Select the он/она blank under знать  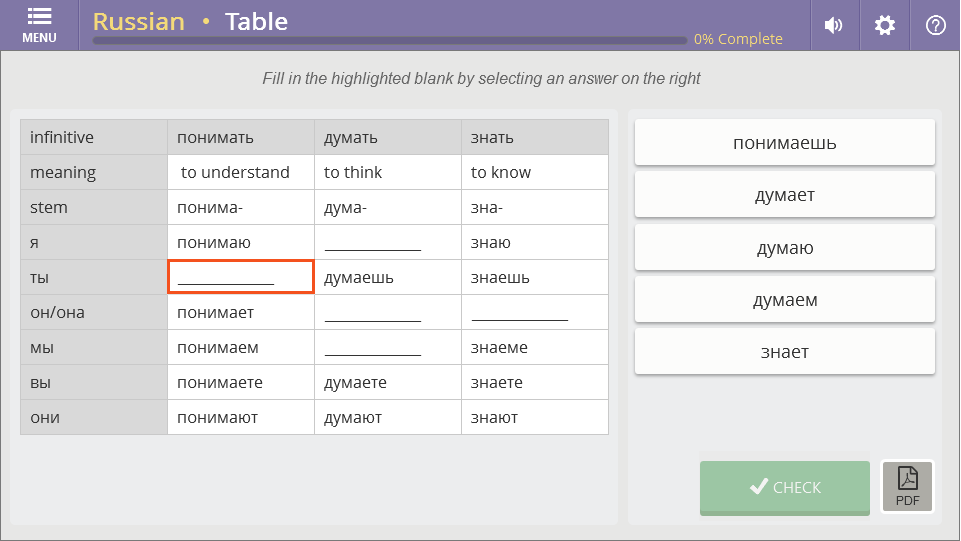click(534, 313)
